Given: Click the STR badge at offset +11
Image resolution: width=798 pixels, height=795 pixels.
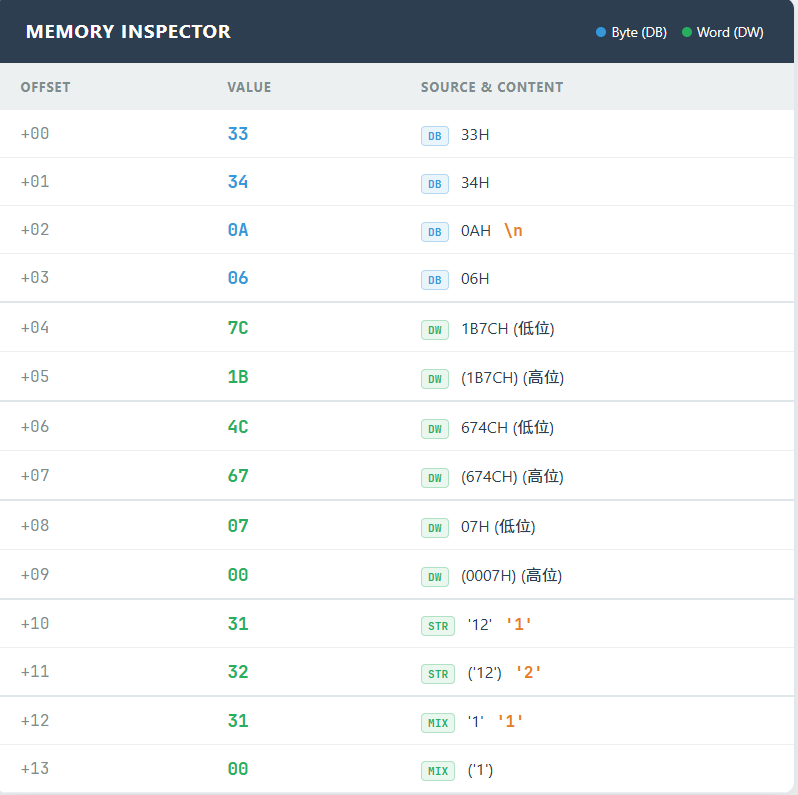Looking at the screenshot, I should (x=438, y=674).
